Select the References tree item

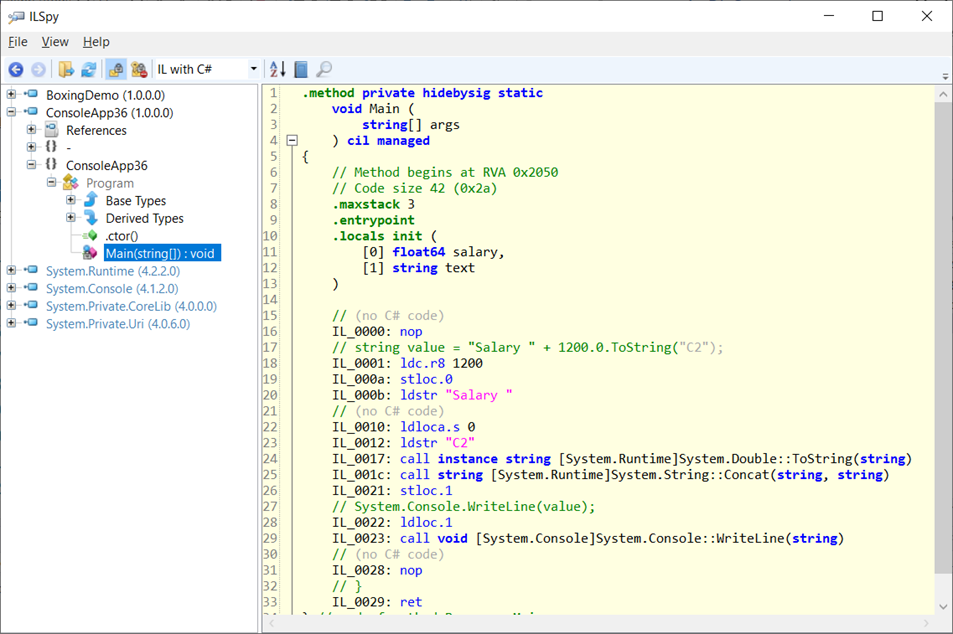pos(96,131)
